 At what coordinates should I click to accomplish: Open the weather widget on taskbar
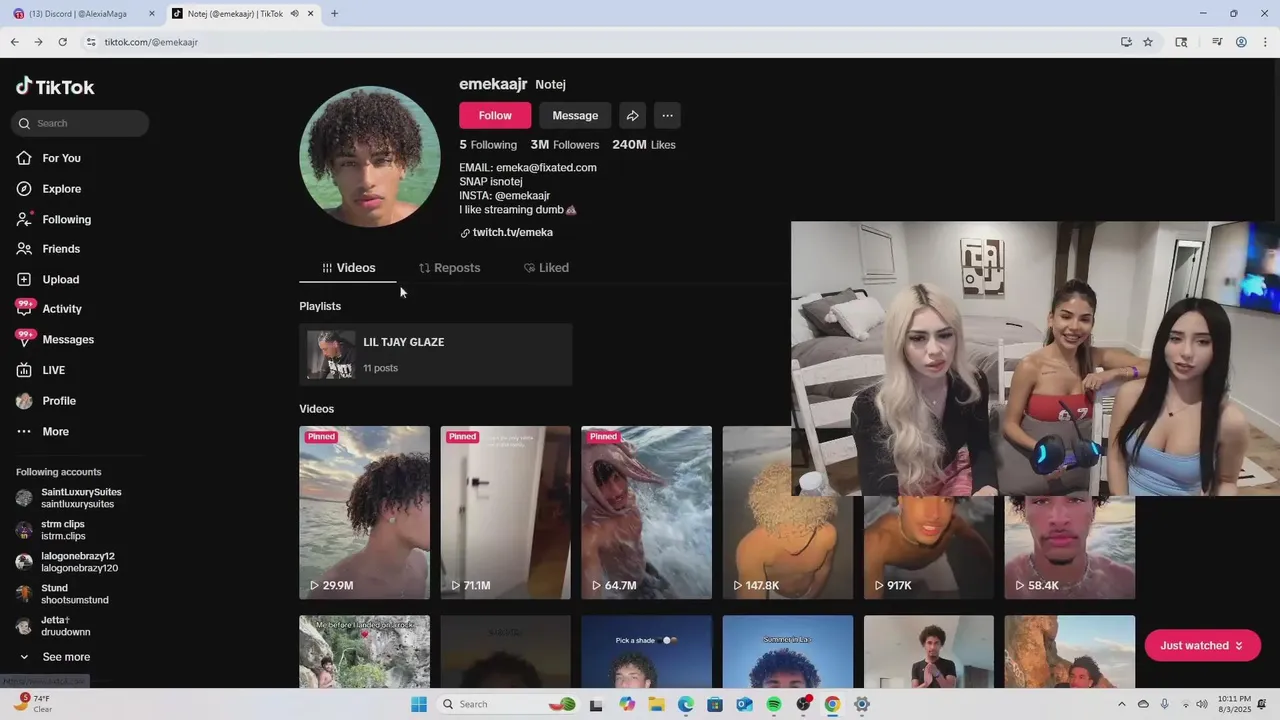(32, 704)
